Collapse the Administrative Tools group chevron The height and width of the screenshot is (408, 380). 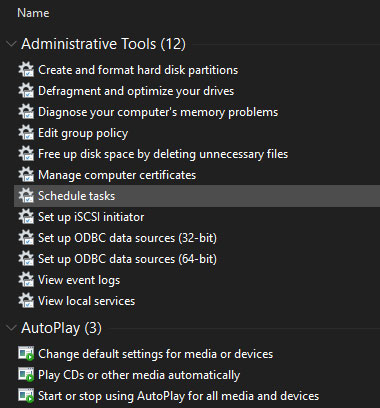[11, 44]
